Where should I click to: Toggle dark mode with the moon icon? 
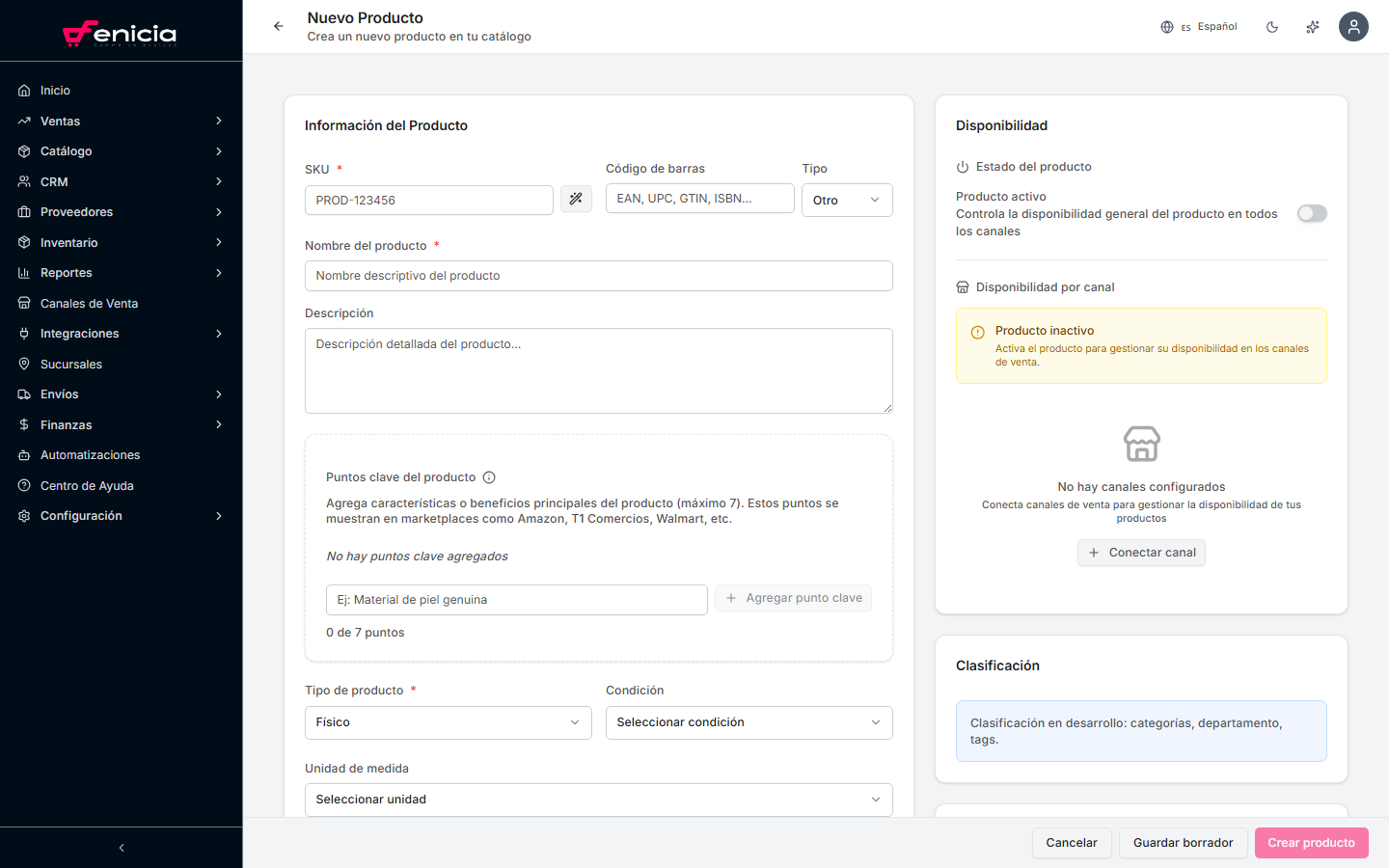(1272, 27)
